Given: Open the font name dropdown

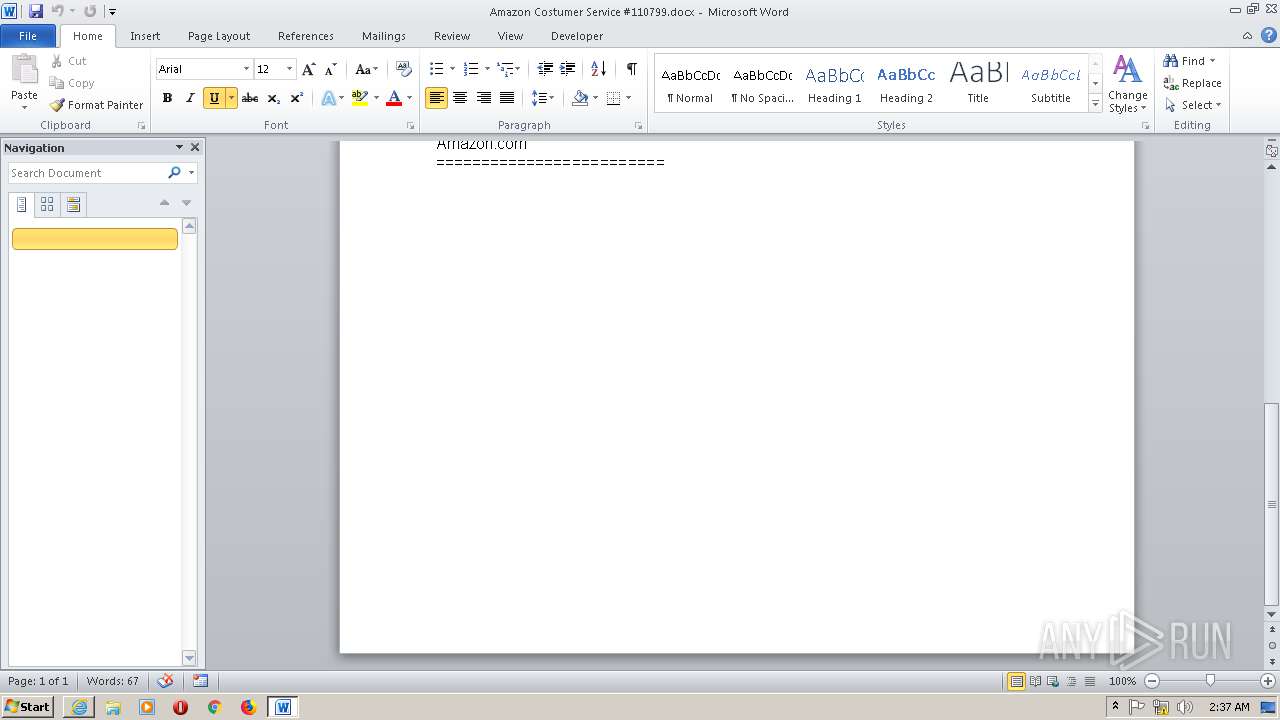Looking at the screenshot, I should tap(246, 69).
